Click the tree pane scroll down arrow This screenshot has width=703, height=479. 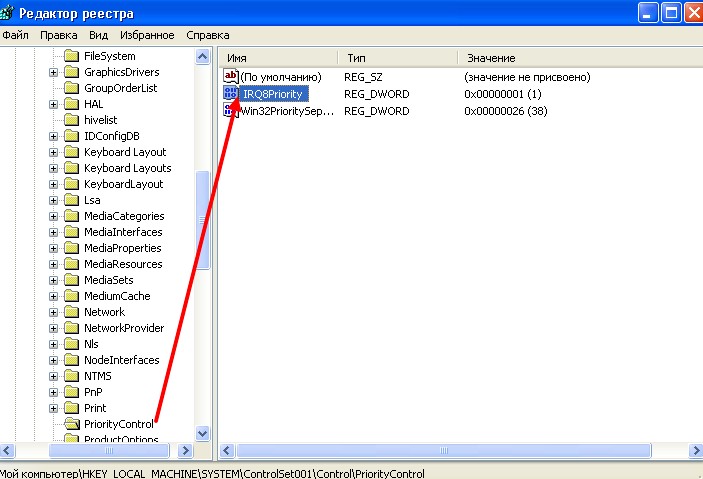coord(203,433)
